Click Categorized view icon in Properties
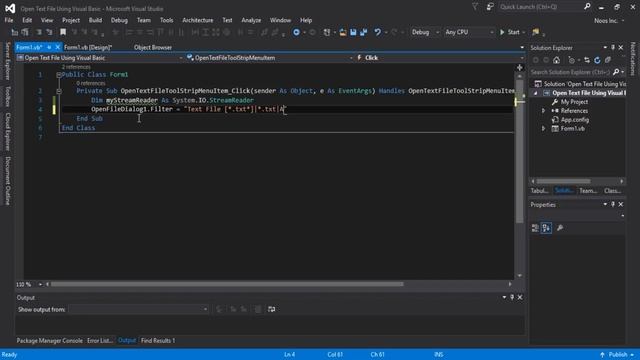The image size is (640, 360). (535, 228)
